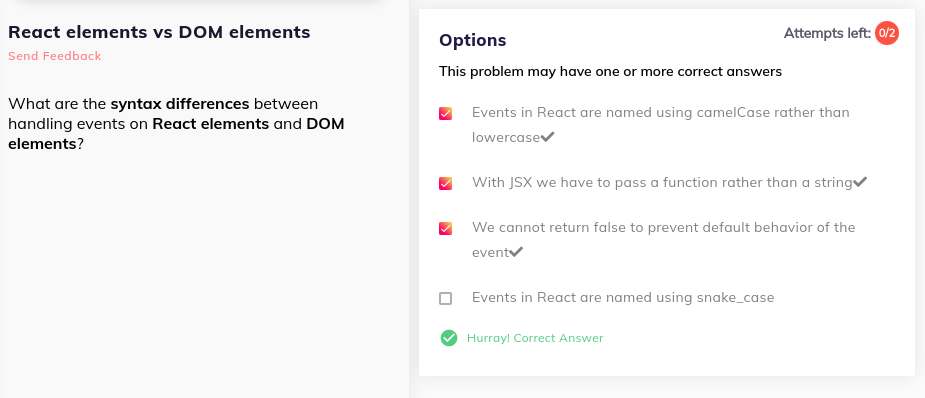Image resolution: width=925 pixels, height=398 pixels.
Task: Click 'This problem may have one or more correct answers'
Action: pyautogui.click(x=611, y=72)
